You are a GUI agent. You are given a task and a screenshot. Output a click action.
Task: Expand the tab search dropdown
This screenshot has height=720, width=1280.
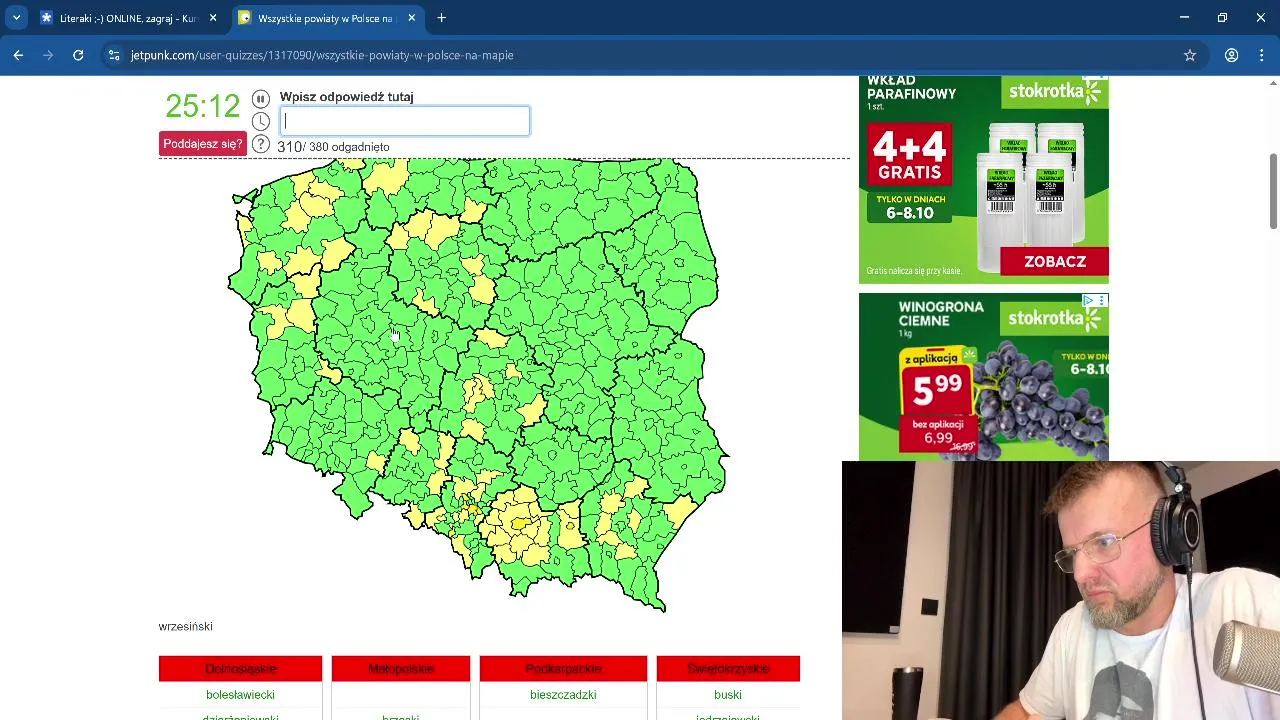[x=16, y=18]
